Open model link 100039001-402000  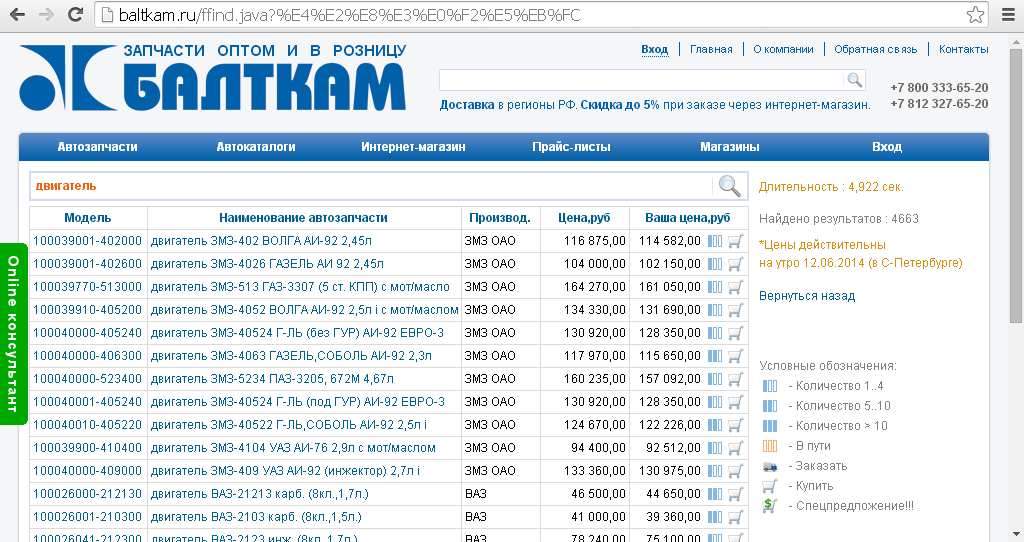(87, 241)
